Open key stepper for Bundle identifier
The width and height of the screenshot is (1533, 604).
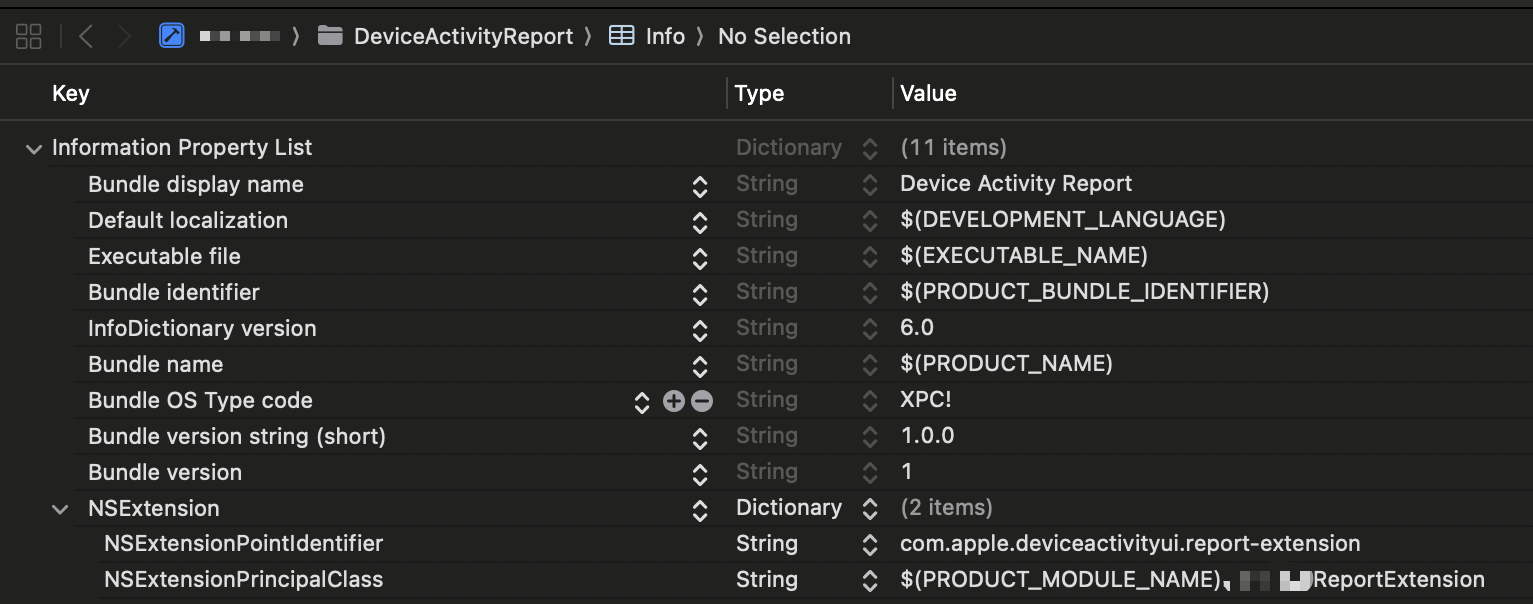(x=700, y=293)
